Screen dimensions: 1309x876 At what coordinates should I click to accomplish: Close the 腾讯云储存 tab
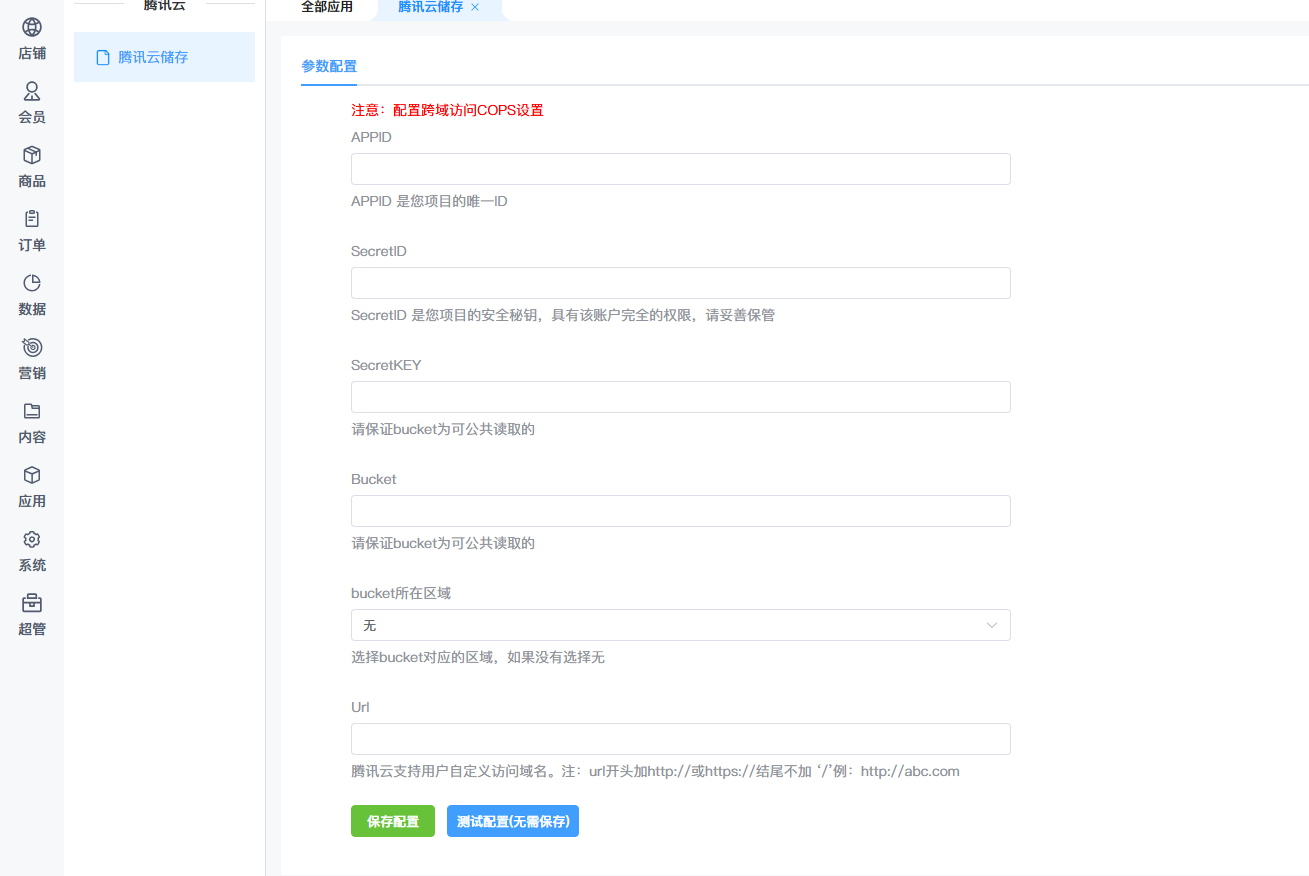coord(475,7)
